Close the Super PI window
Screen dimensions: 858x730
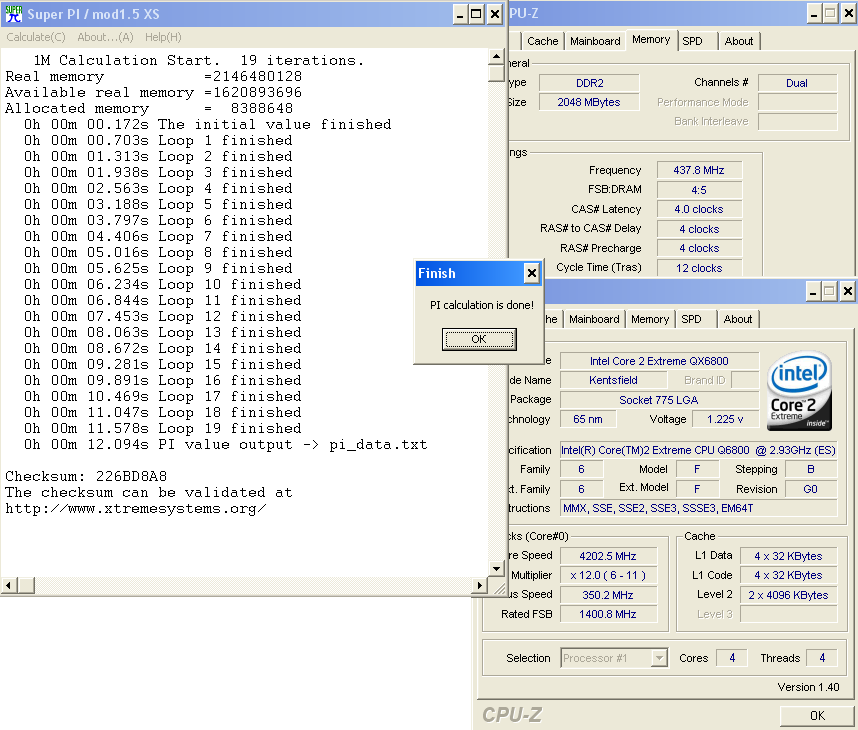pos(495,14)
